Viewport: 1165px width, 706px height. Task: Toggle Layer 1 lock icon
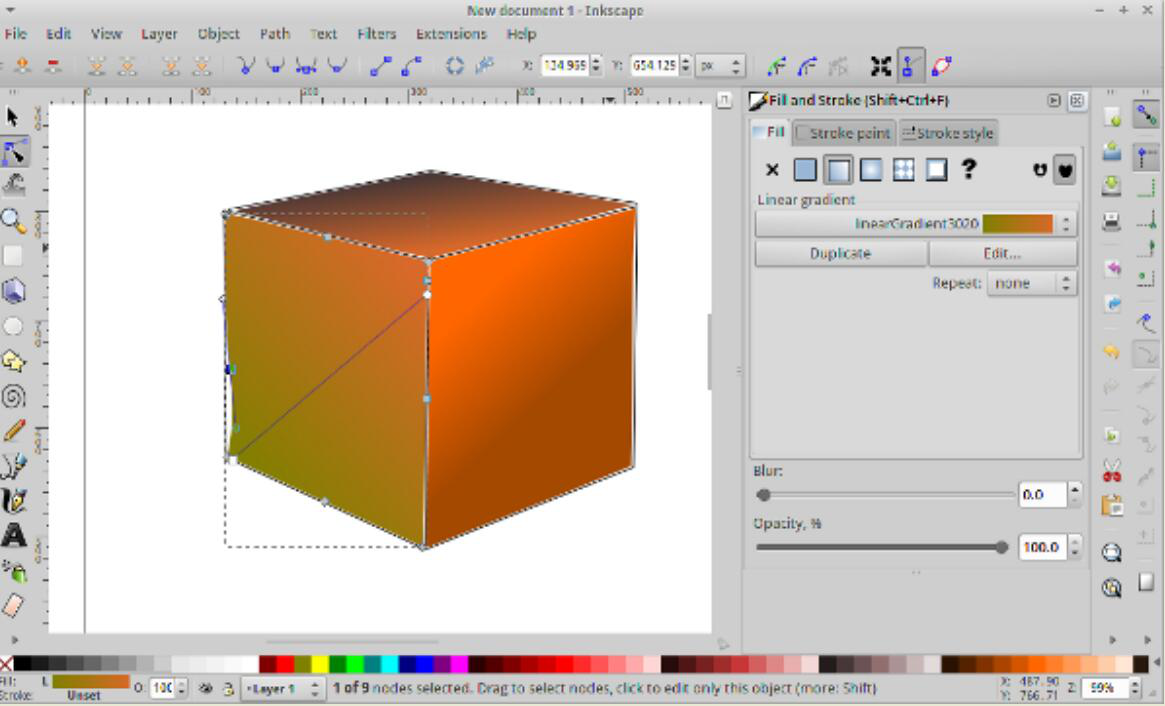click(227, 689)
